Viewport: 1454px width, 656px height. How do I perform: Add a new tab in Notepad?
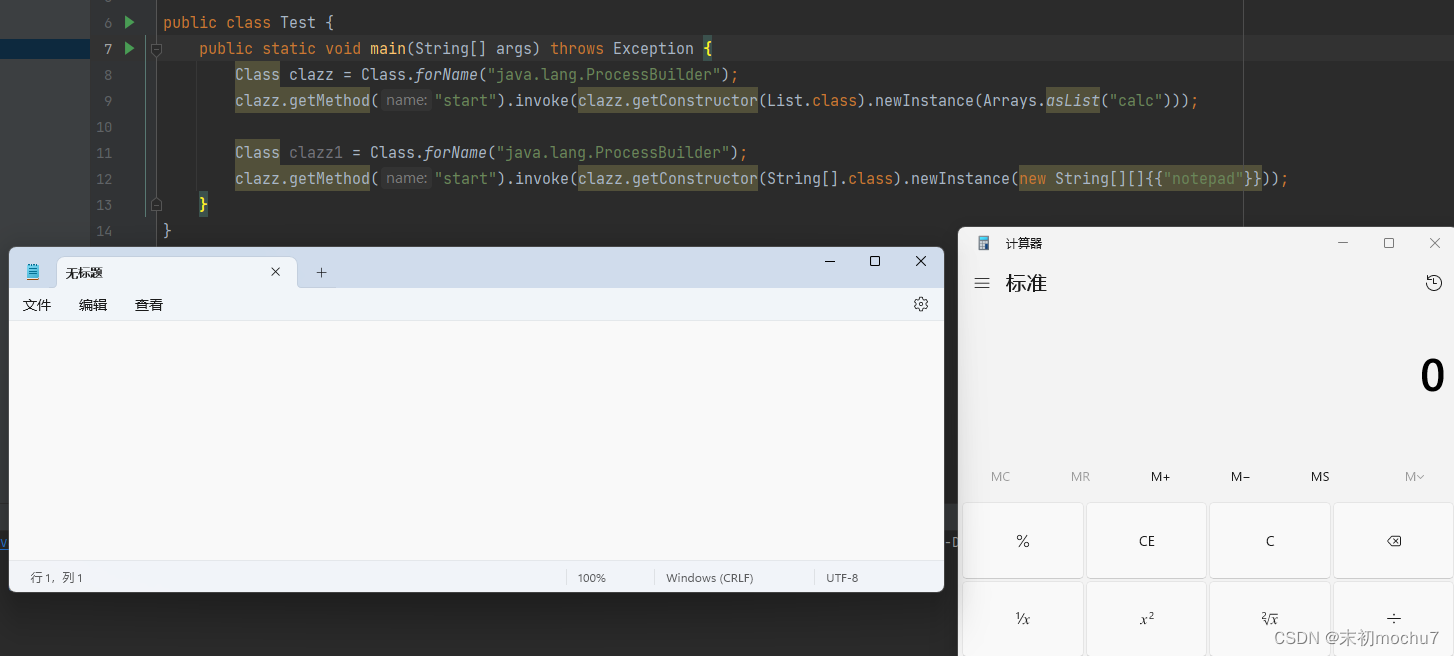click(x=321, y=272)
